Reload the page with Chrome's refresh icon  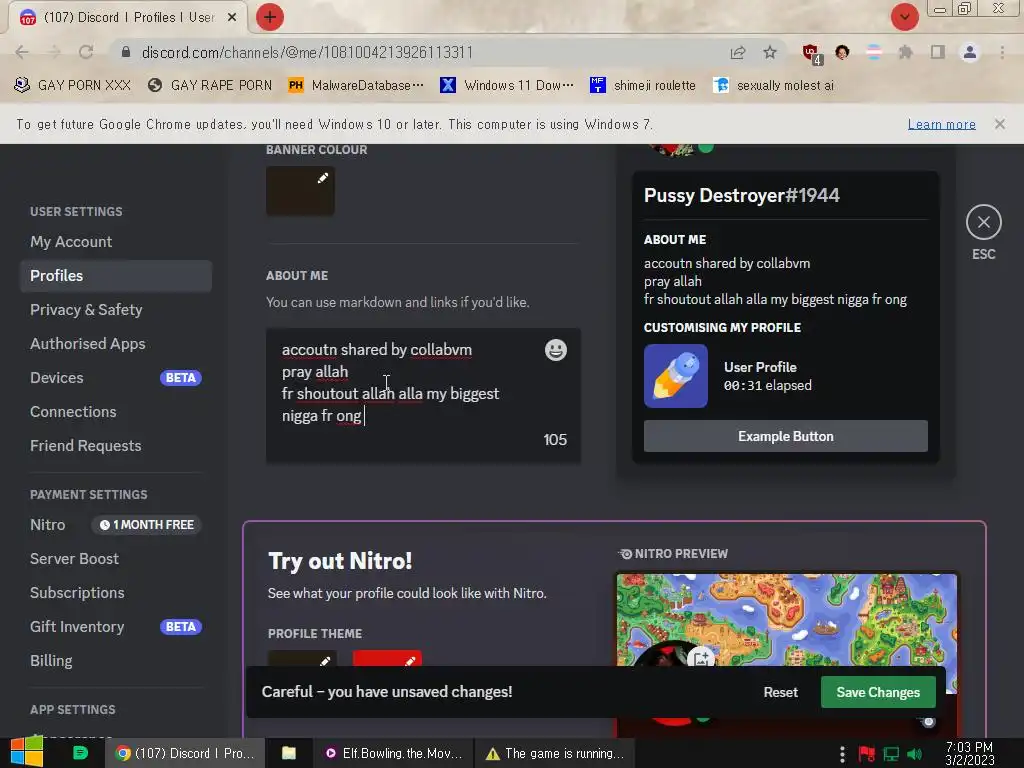(x=86, y=52)
